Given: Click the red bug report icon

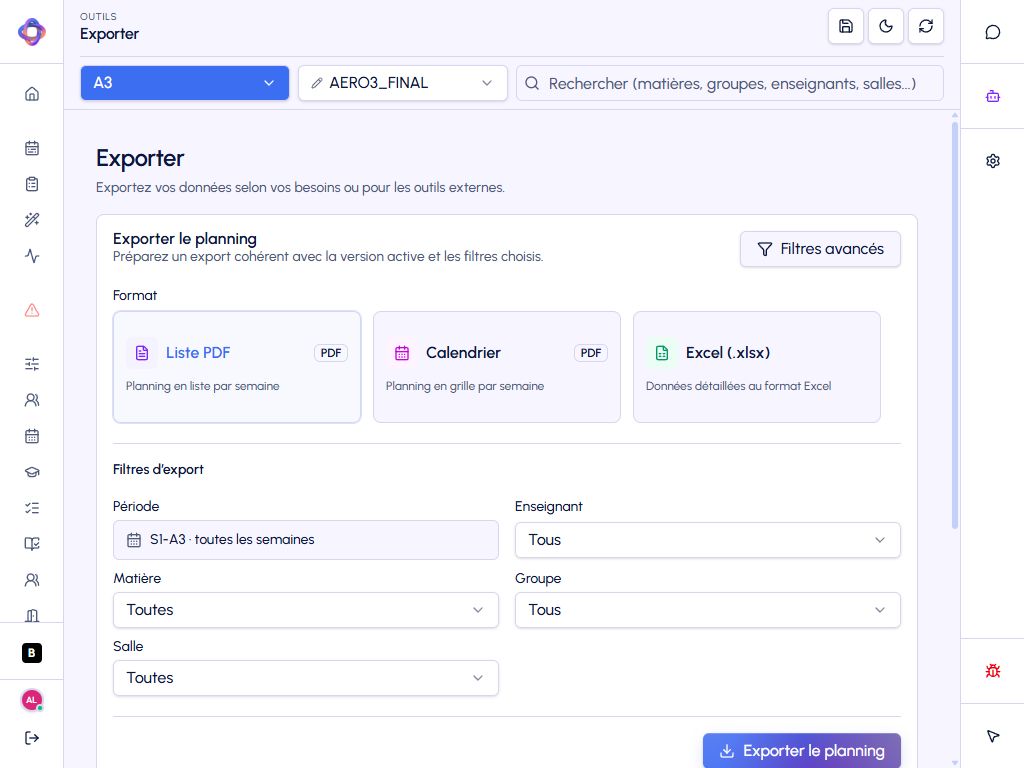Looking at the screenshot, I should click(993, 671).
